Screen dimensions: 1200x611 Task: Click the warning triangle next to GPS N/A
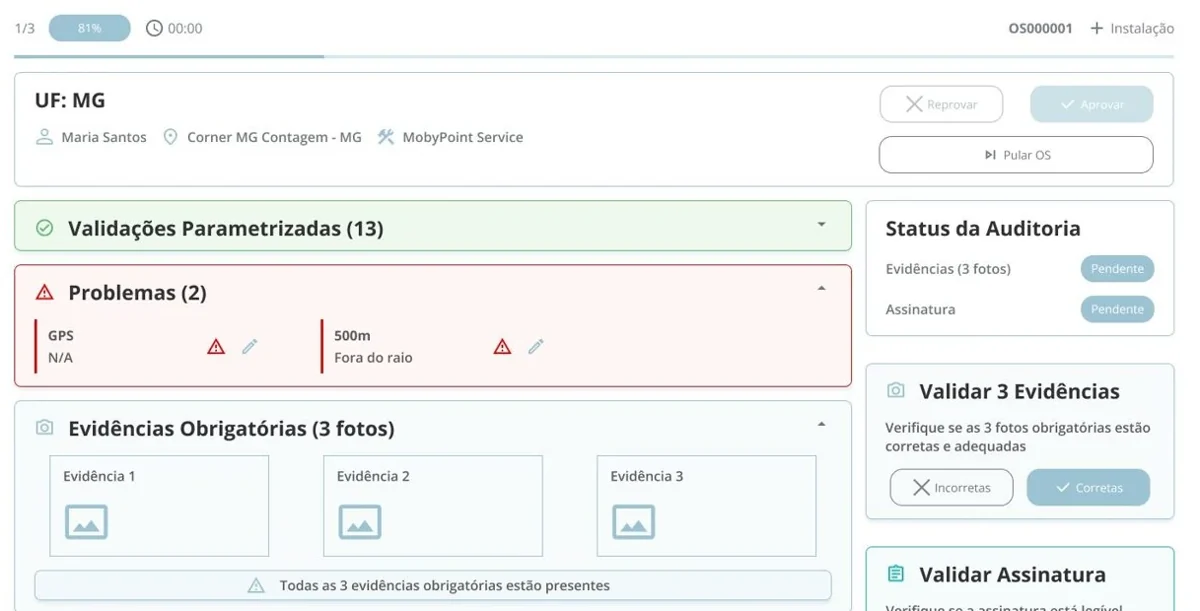pos(216,347)
